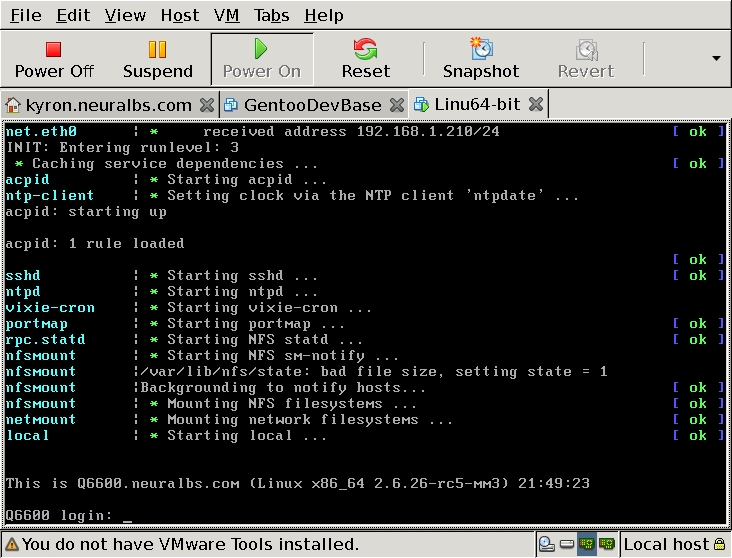Click the lock icon beside Local host
Viewport: 732px width, 558px height.
tap(719, 544)
